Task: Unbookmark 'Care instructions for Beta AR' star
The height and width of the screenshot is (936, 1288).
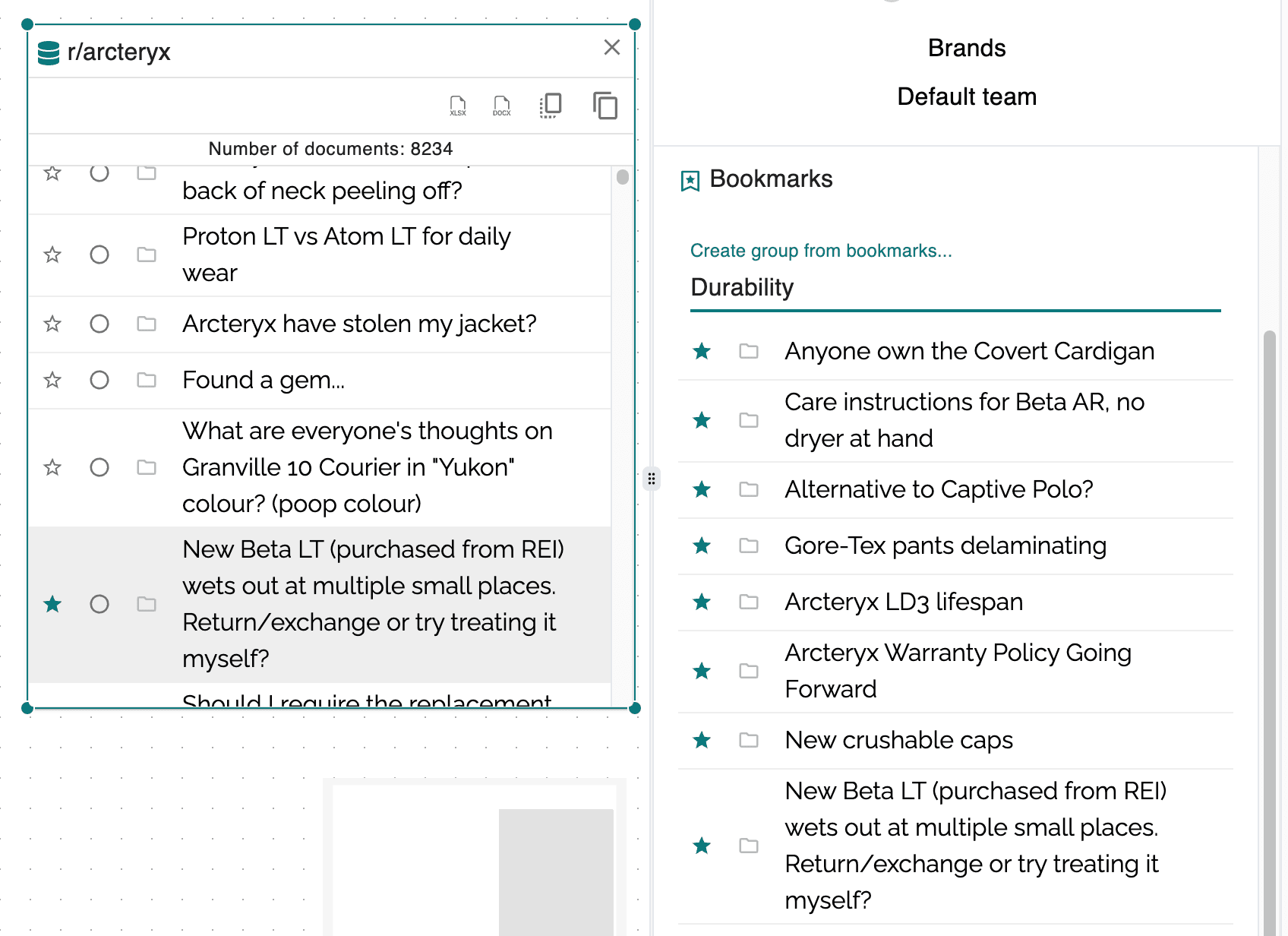Action: (x=702, y=420)
